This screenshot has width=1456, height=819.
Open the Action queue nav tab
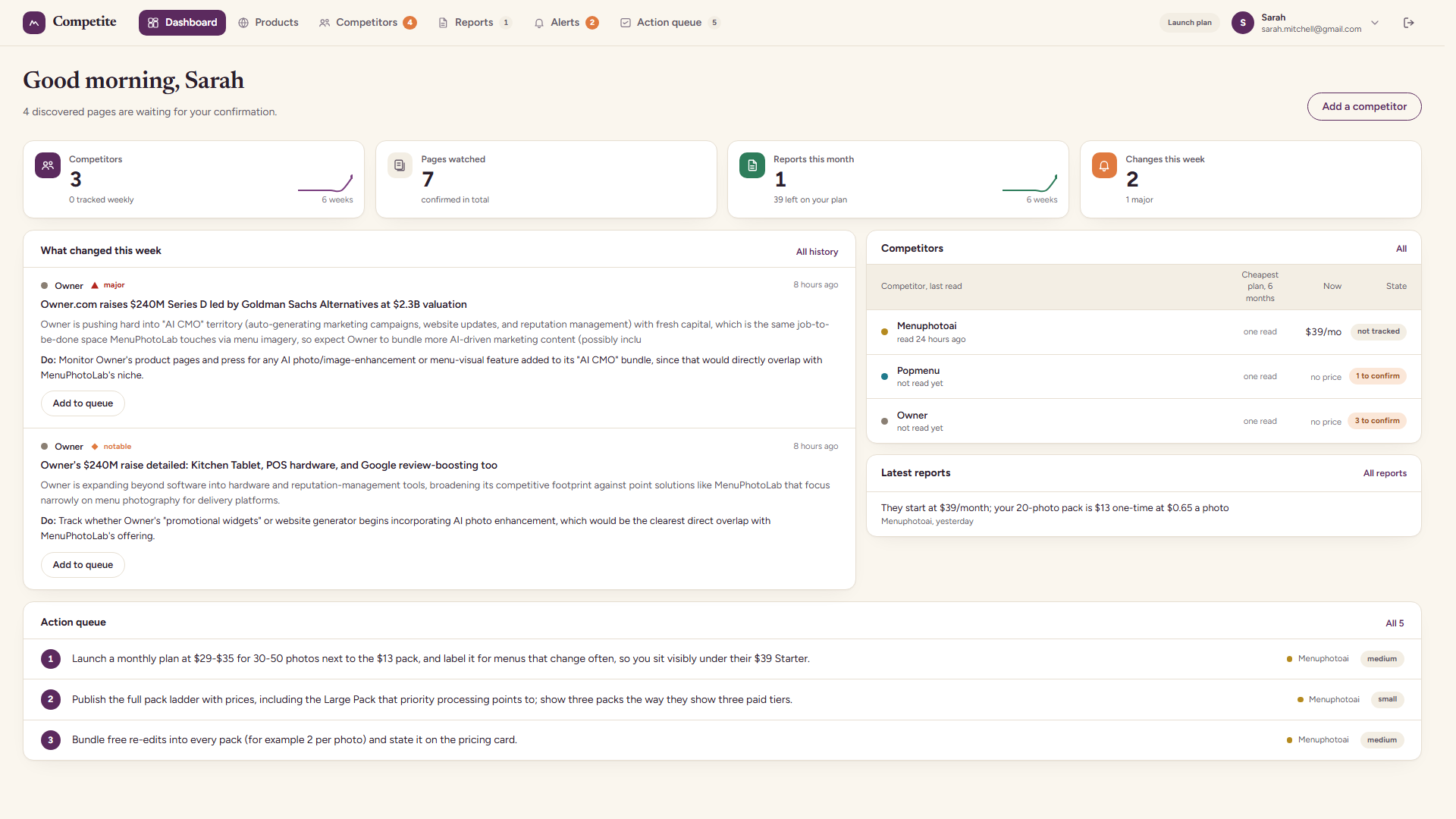point(670,23)
